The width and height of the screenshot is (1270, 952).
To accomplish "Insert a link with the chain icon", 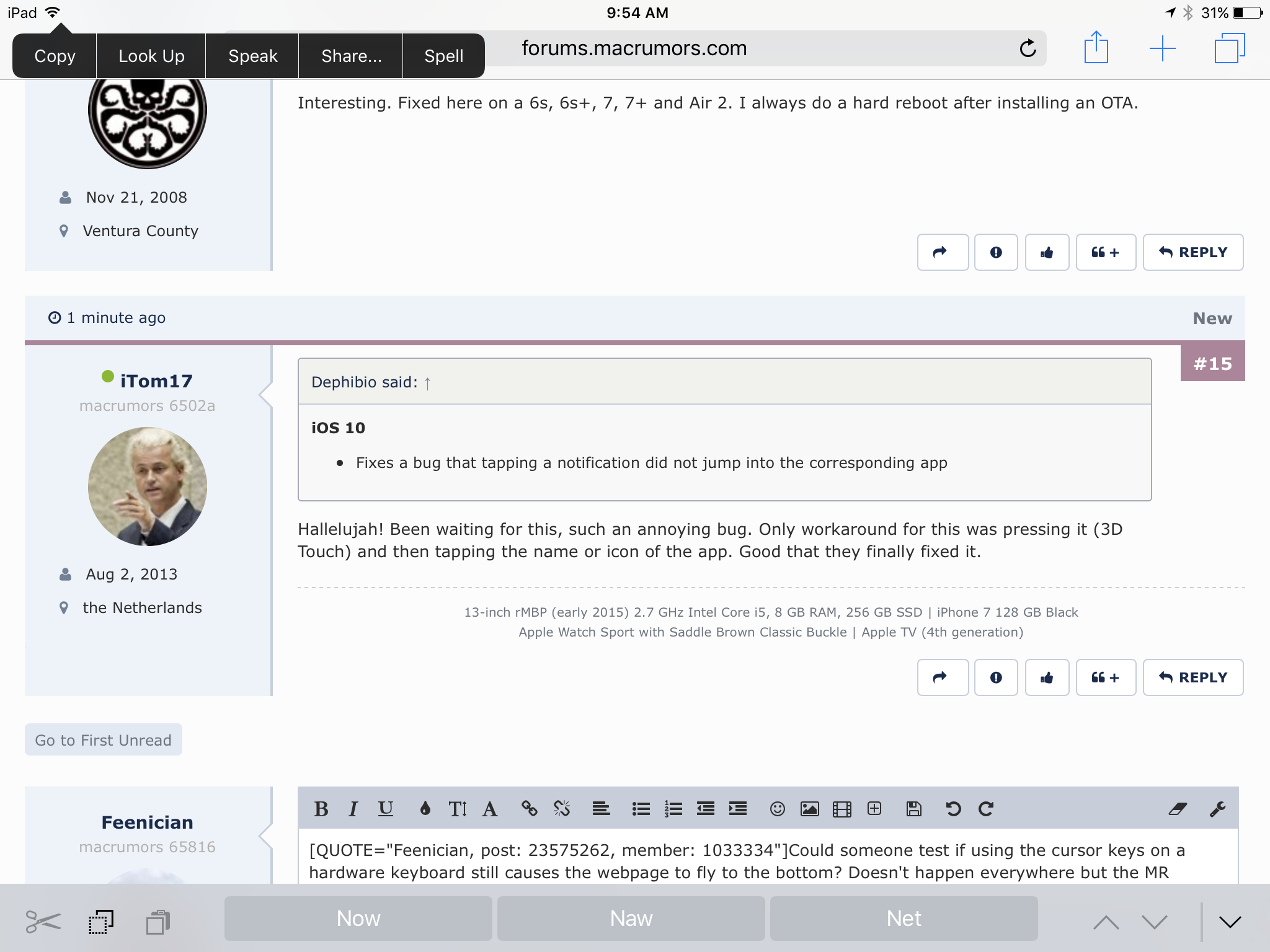I will (529, 809).
